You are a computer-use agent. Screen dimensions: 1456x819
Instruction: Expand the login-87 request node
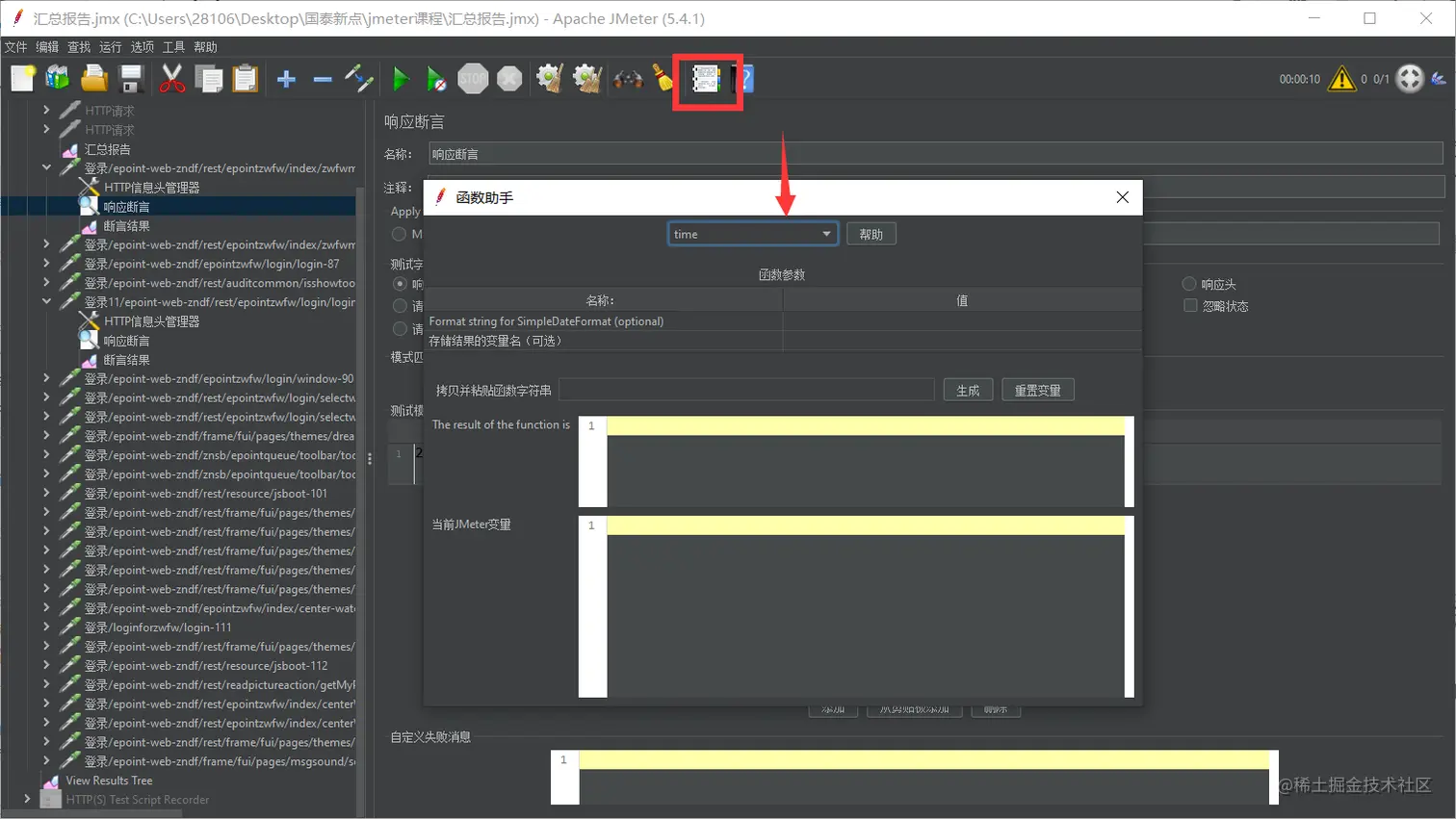point(46,264)
